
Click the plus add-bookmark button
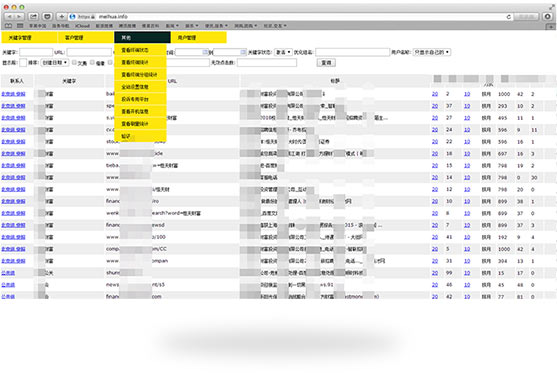point(61,16)
